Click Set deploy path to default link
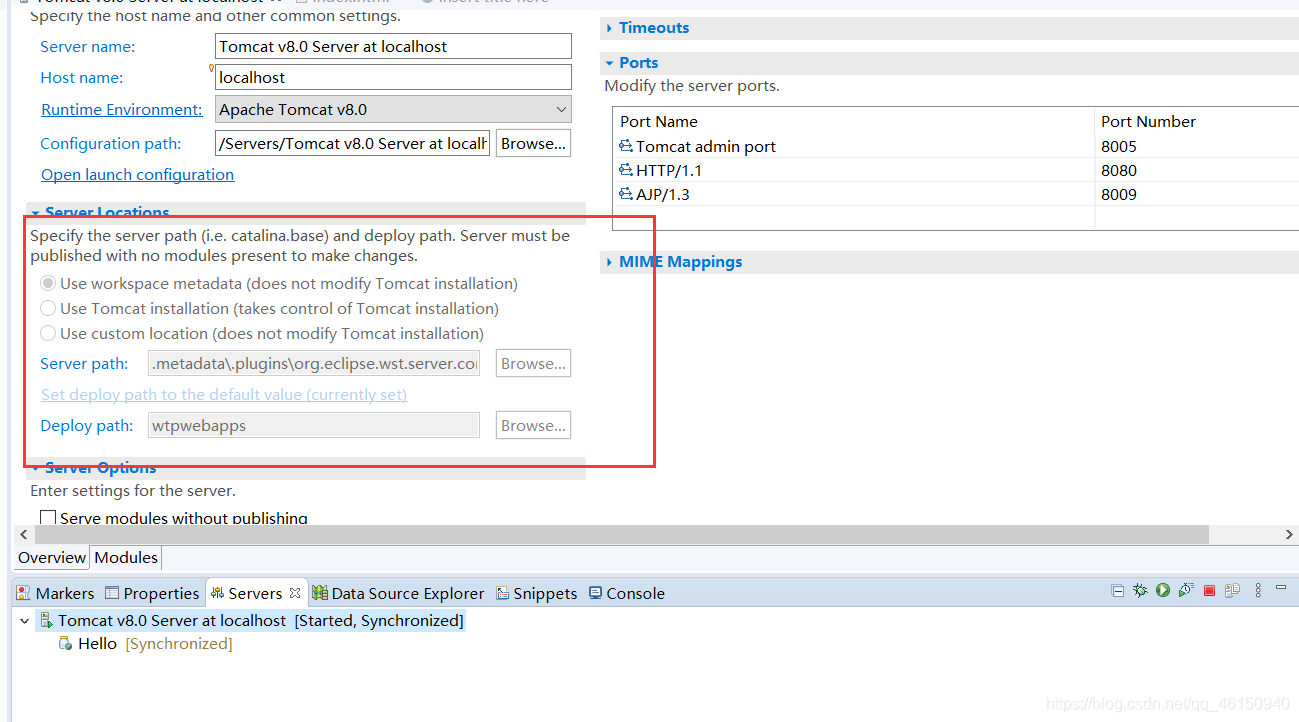Screen dimensions: 1299x722 pyautogui.click(x=224, y=395)
